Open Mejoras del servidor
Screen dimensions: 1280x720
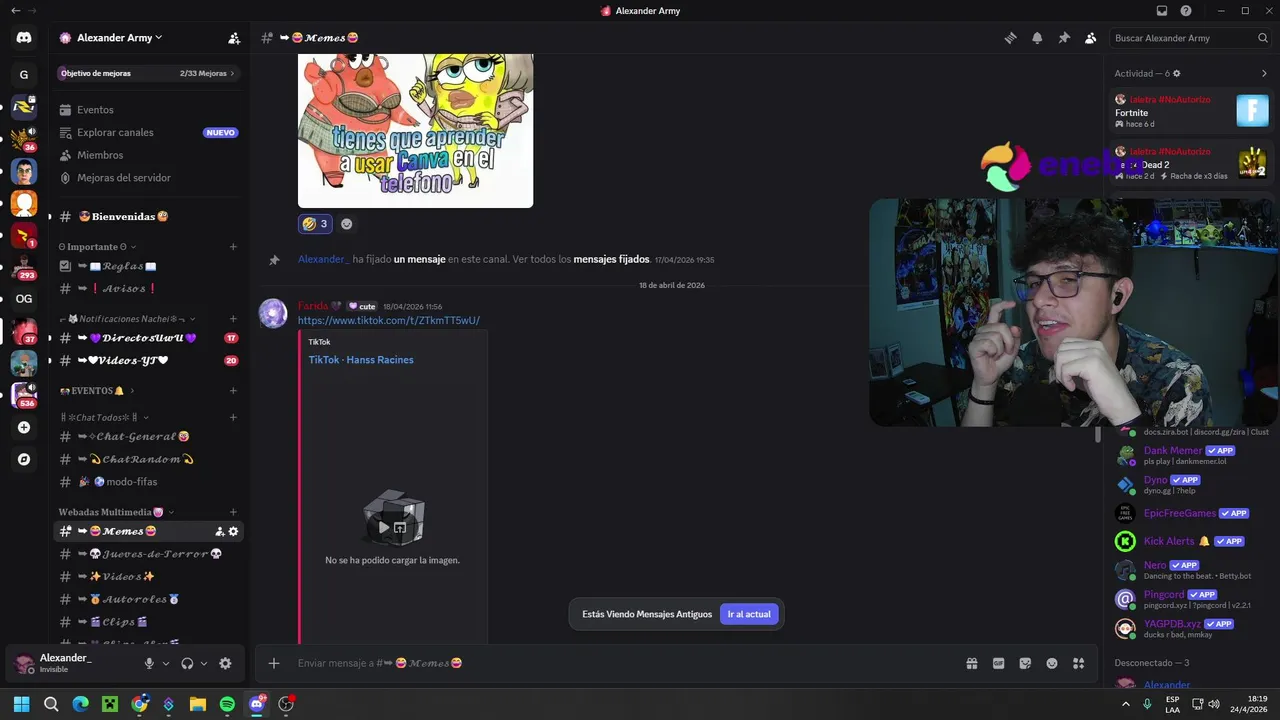click(x=147, y=178)
